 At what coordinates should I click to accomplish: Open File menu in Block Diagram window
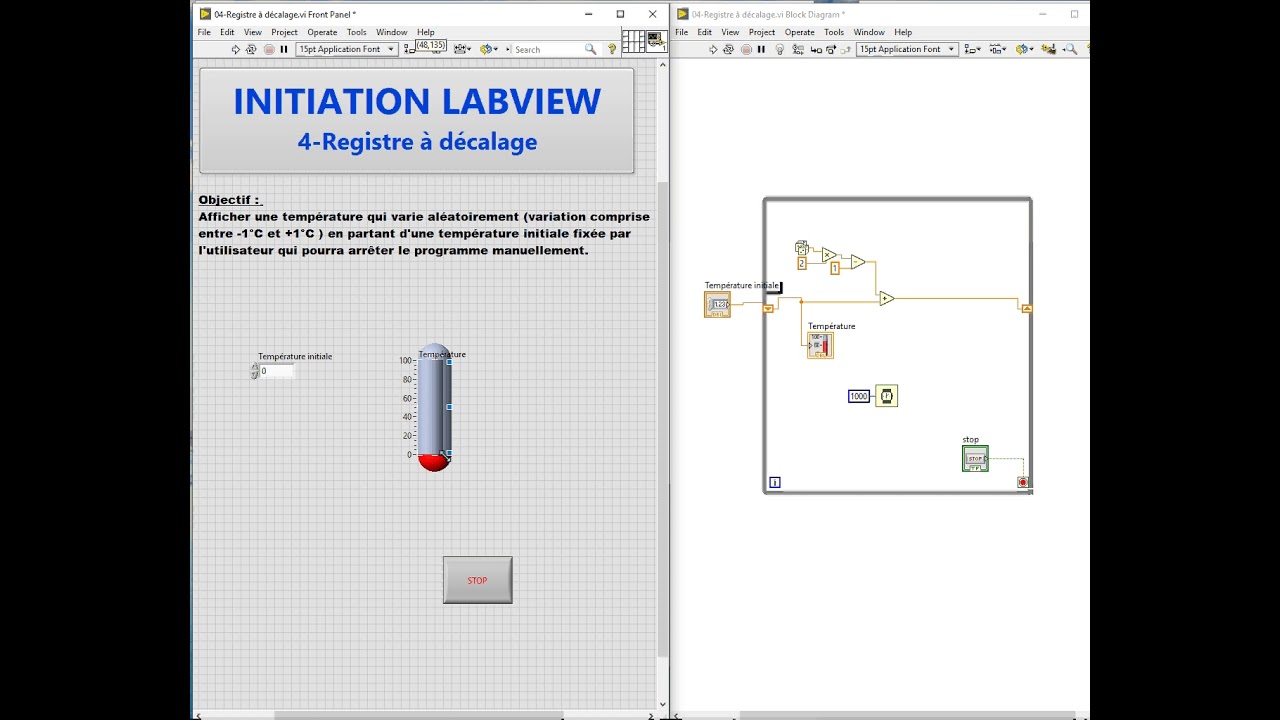(x=681, y=32)
